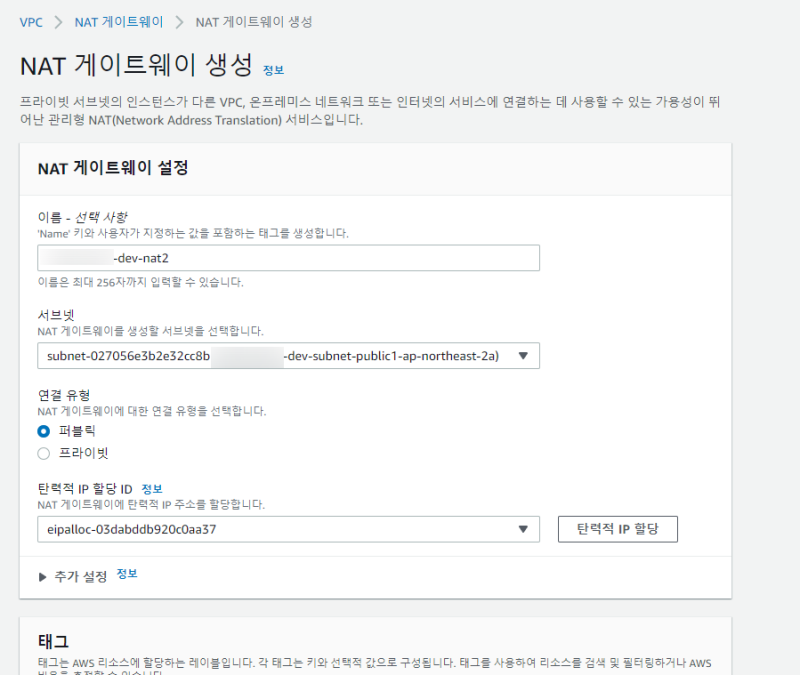Go to the NAT 게이트웨이 breadcrumb link
Image resolution: width=800 pixels, height=675 pixels.
(x=119, y=21)
